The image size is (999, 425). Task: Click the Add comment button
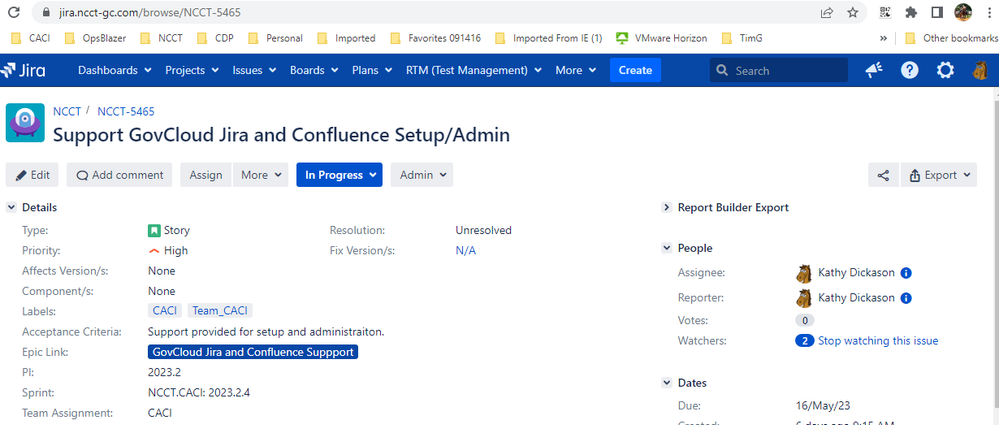pyautogui.click(x=120, y=175)
